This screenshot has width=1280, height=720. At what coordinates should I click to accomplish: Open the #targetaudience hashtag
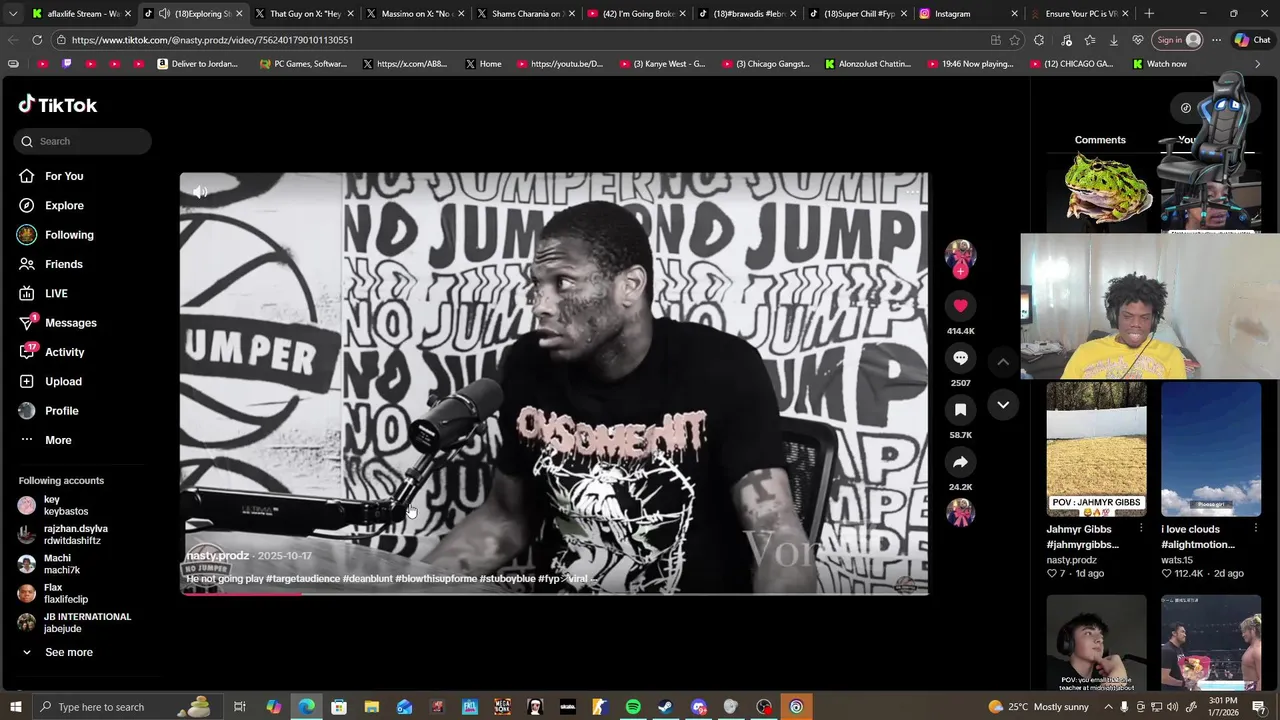pyautogui.click(x=303, y=579)
